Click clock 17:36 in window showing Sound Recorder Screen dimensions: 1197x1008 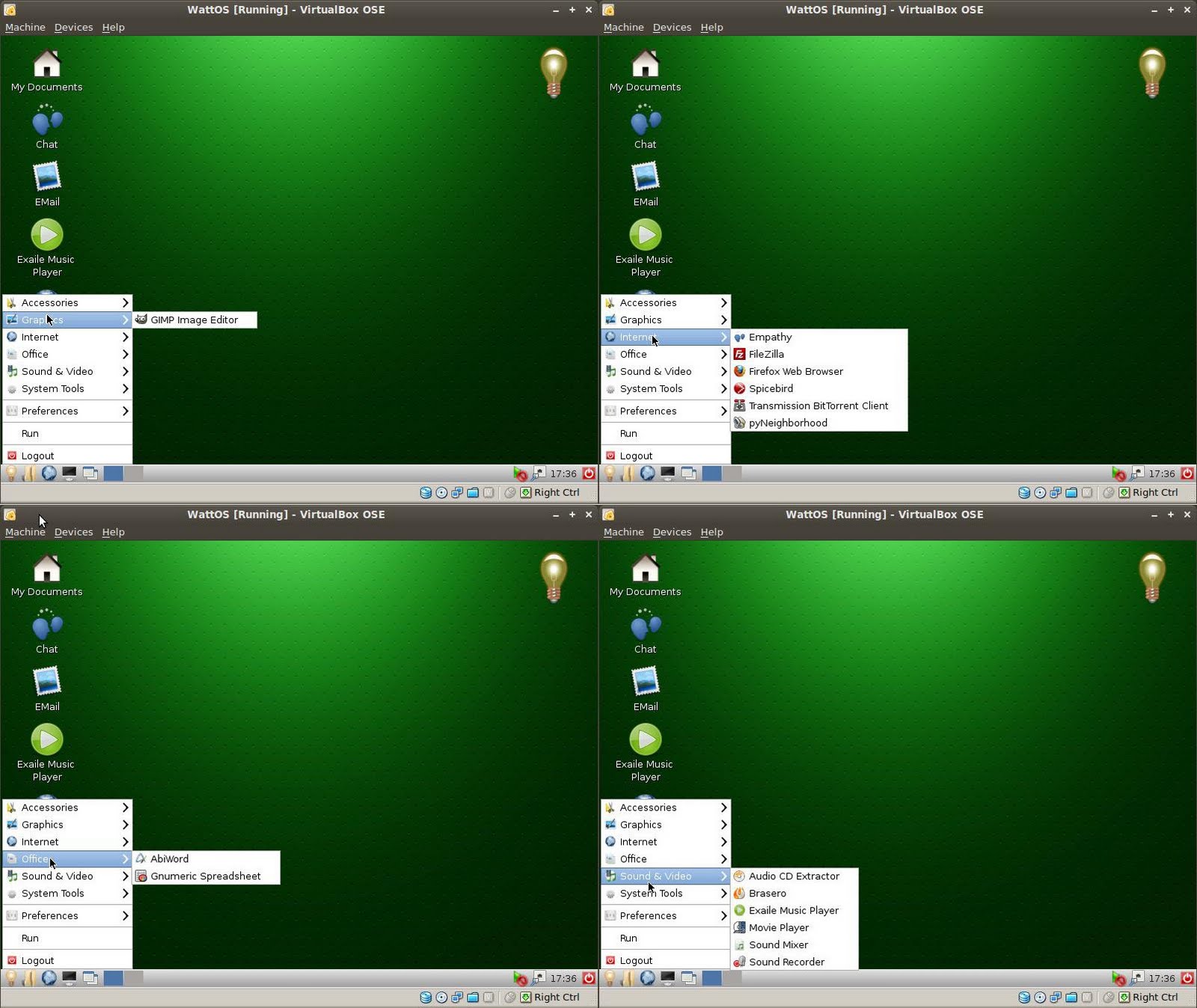pyautogui.click(x=1162, y=978)
